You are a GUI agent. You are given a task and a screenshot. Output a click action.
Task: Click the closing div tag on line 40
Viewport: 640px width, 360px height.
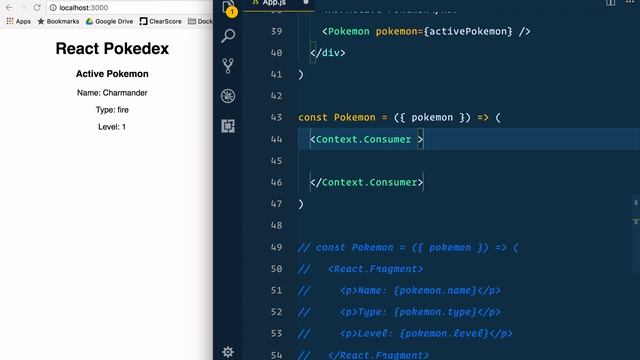(328, 53)
